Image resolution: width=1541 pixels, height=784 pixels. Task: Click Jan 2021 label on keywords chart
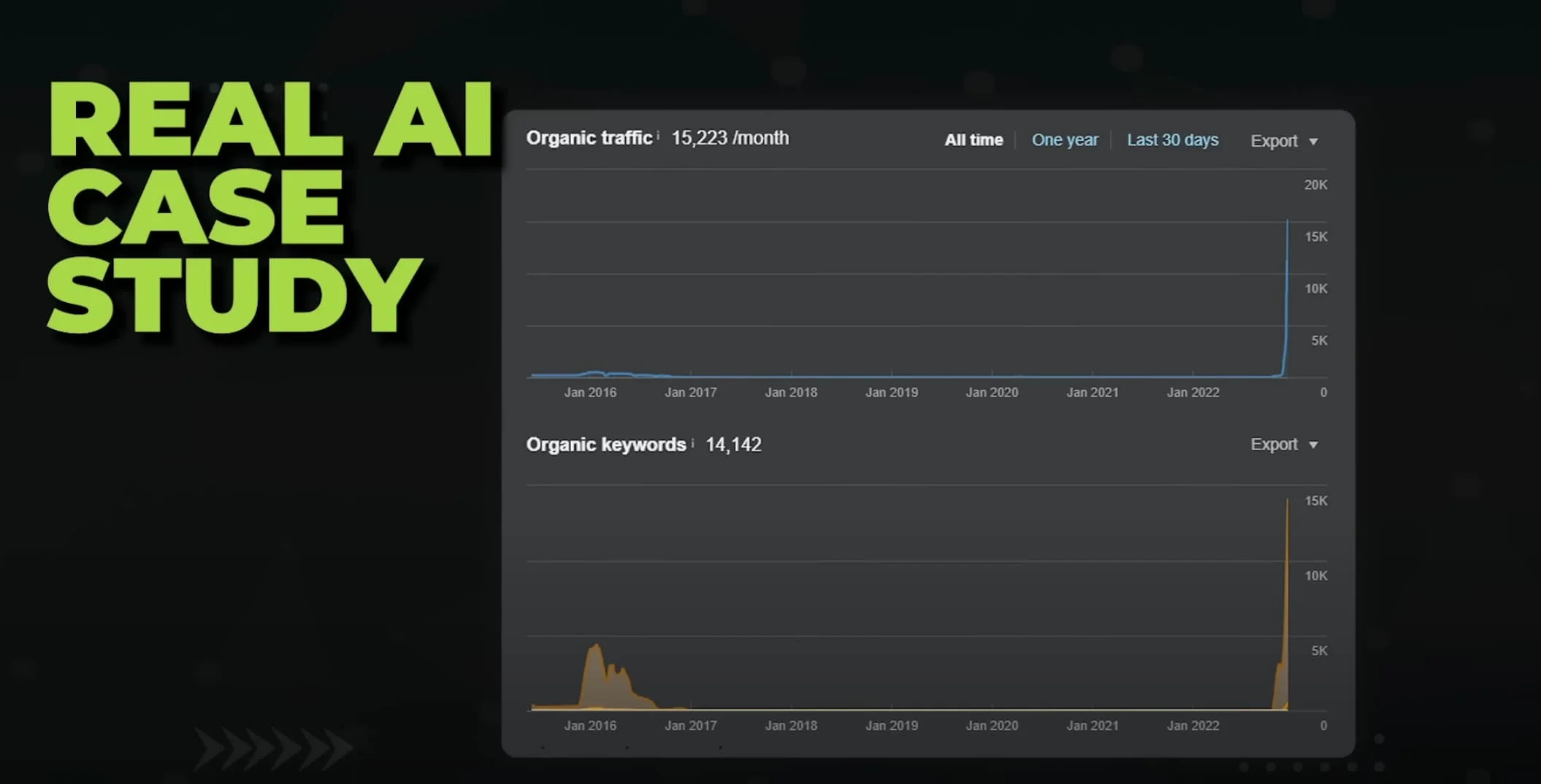pyautogui.click(x=1093, y=726)
